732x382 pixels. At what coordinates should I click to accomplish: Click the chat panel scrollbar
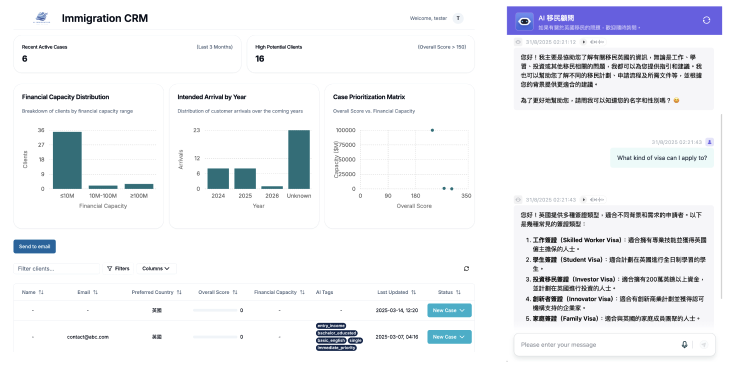click(x=721, y=205)
